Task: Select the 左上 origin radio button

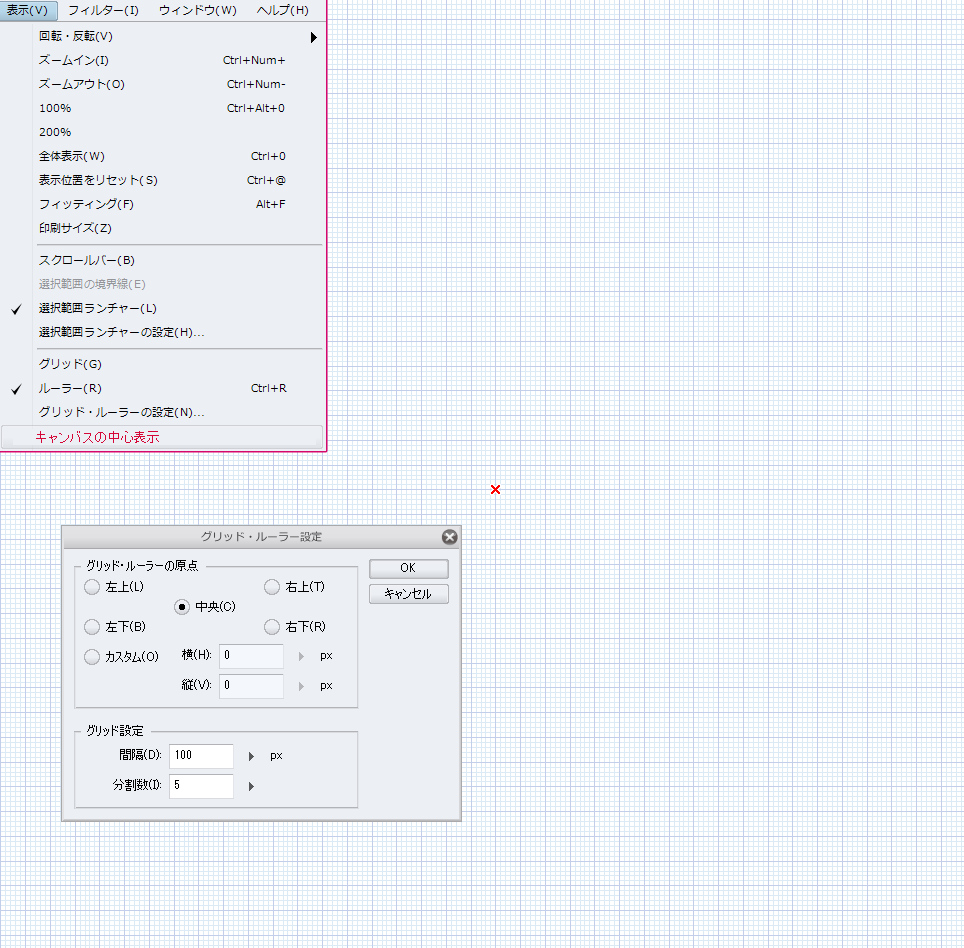Action: point(92,587)
